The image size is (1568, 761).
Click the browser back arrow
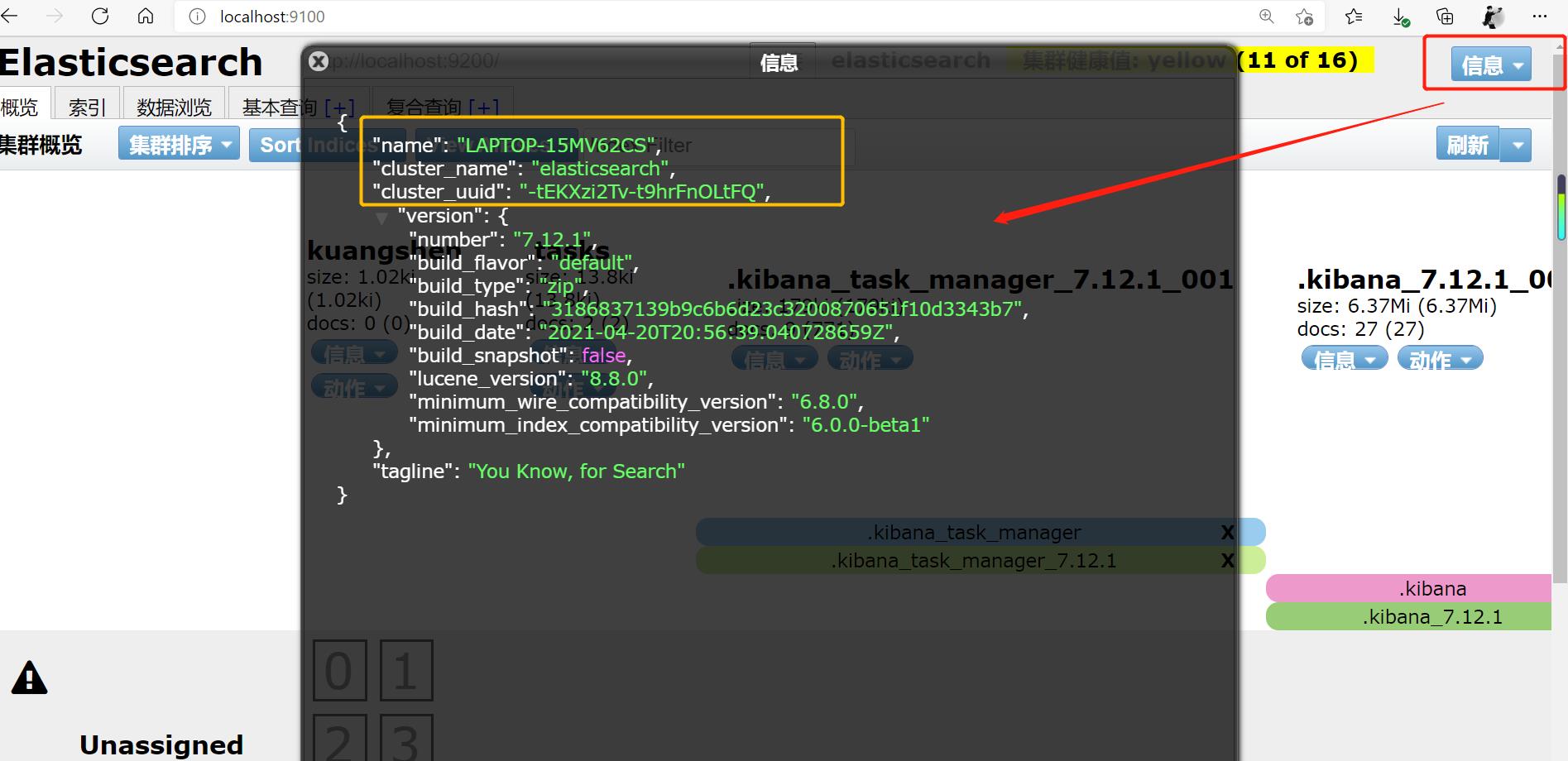click(x=9, y=17)
